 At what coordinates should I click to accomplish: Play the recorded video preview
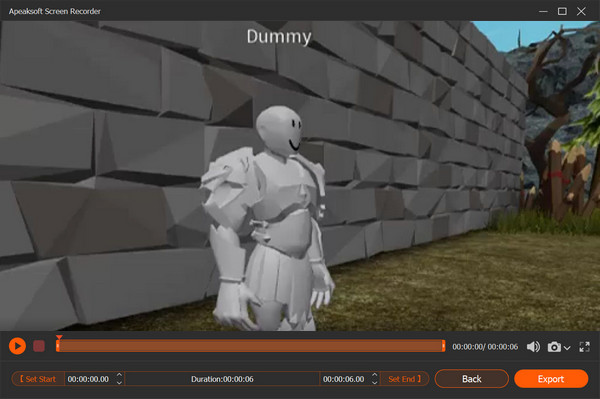coord(17,346)
